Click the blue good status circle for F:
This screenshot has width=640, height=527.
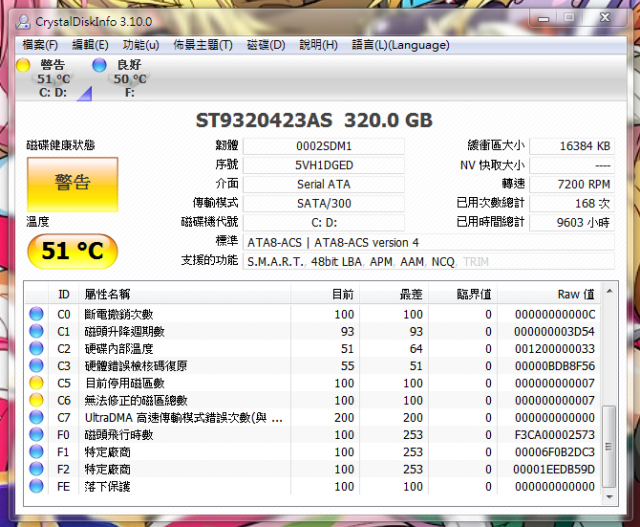(99, 65)
